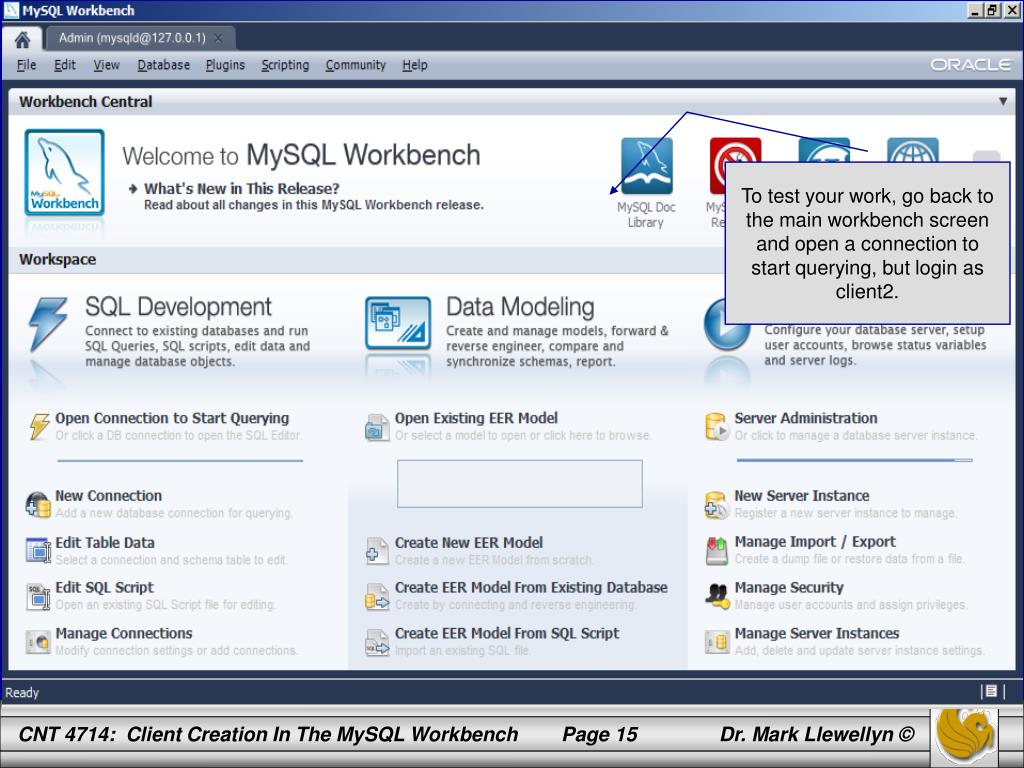The width and height of the screenshot is (1024, 768).
Task: Open Manage Connections link
Action: 123,633
